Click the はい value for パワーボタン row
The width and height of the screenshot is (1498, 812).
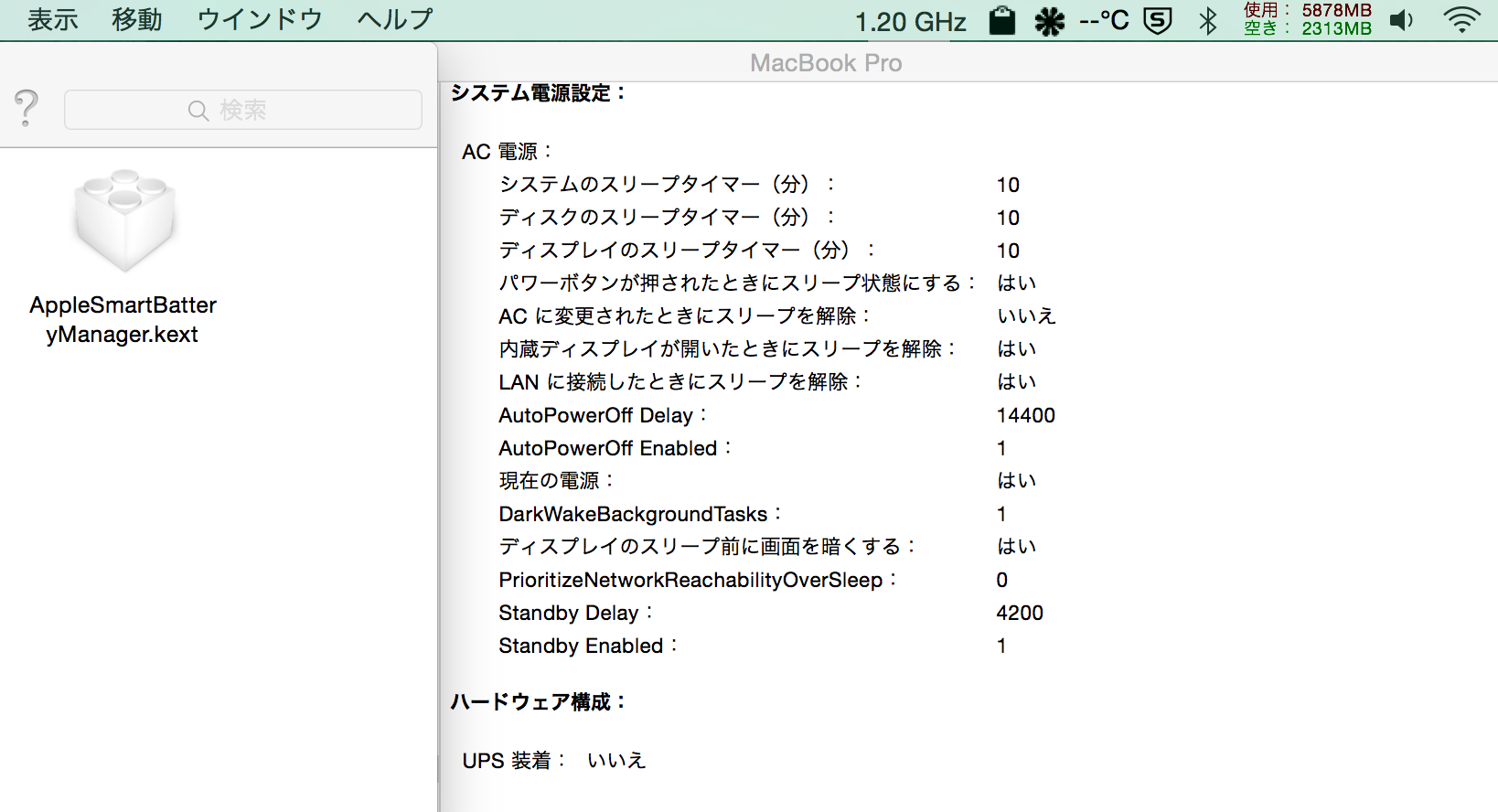[x=1016, y=283]
